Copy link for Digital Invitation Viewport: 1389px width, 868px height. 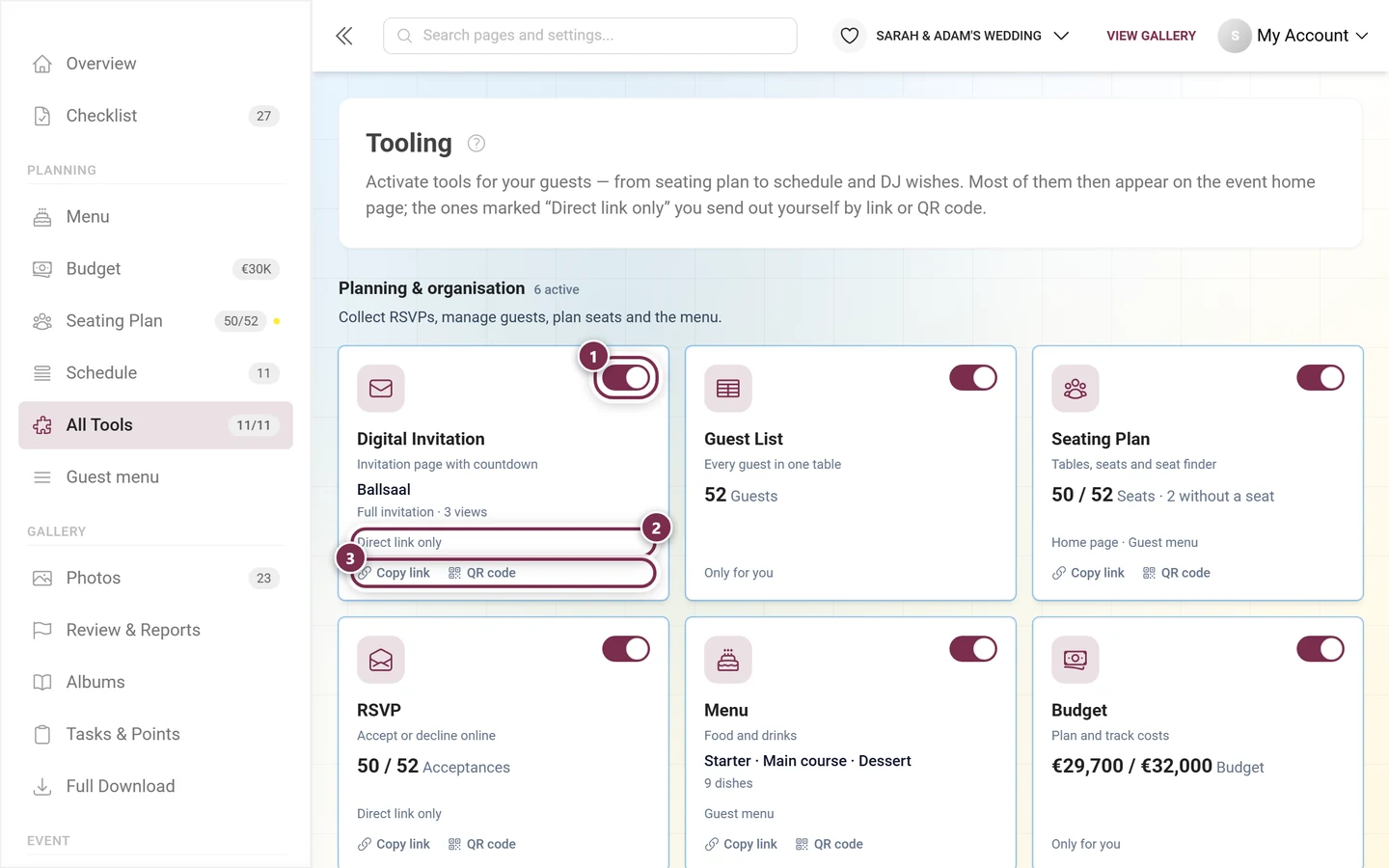394,573
